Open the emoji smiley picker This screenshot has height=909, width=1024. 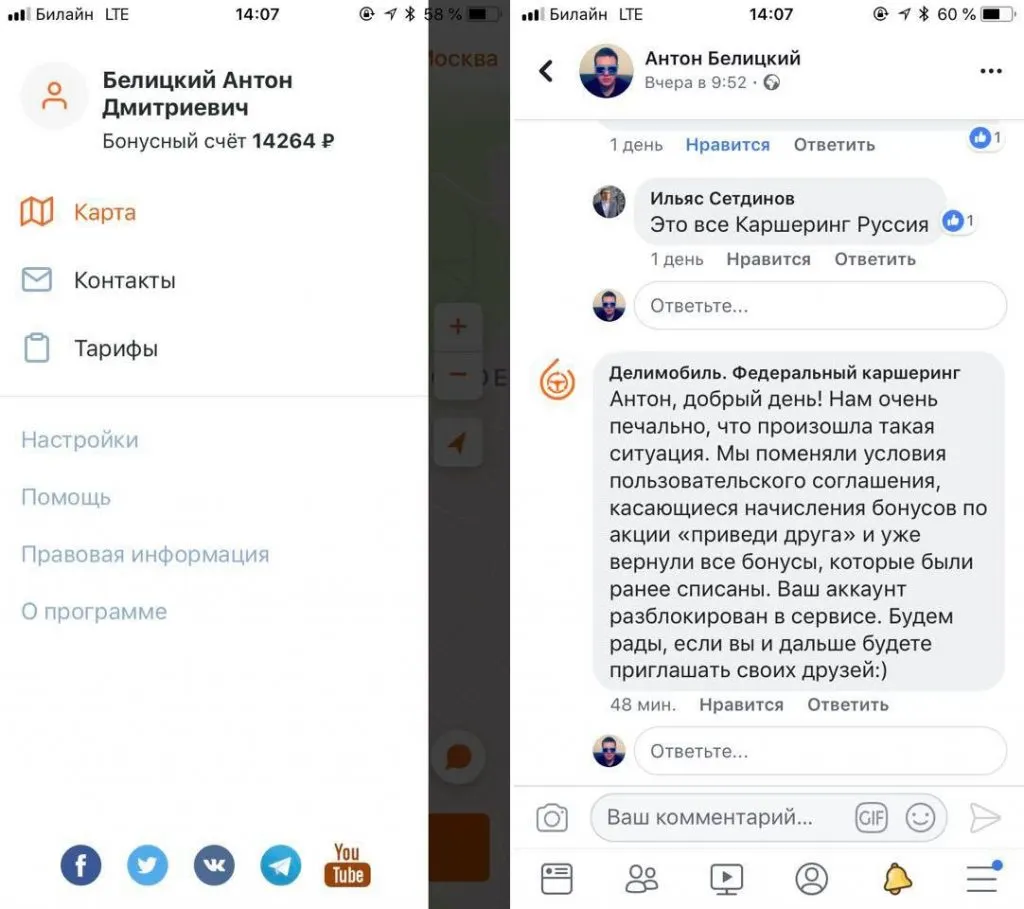coord(920,818)
